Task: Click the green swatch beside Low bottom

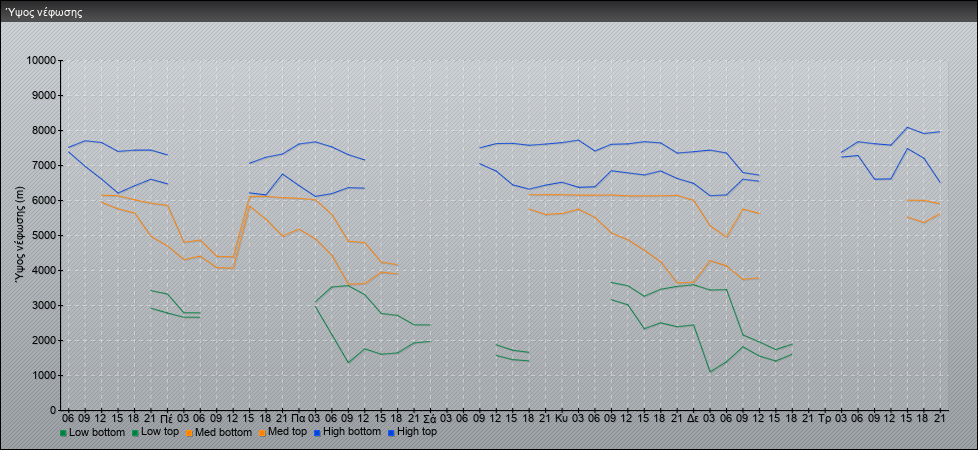Action: (63, 432)
